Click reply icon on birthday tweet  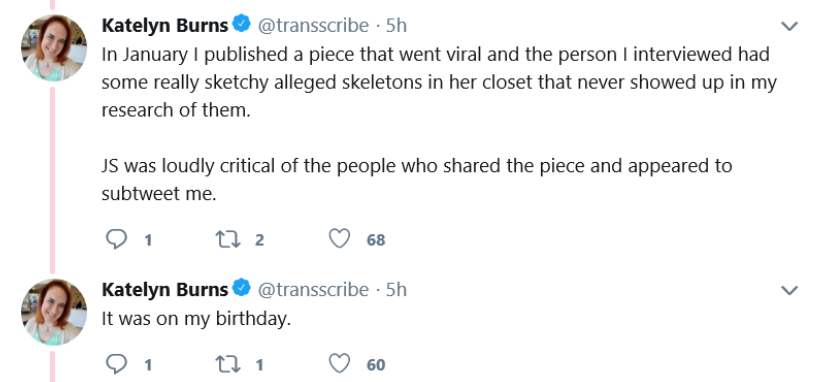coord(116,364)
